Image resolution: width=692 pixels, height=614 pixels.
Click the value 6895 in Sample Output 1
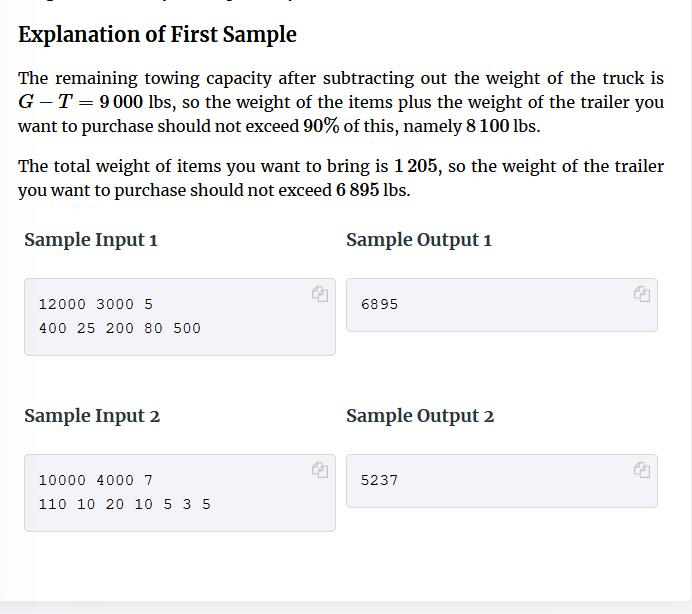[x=380, y=304]
